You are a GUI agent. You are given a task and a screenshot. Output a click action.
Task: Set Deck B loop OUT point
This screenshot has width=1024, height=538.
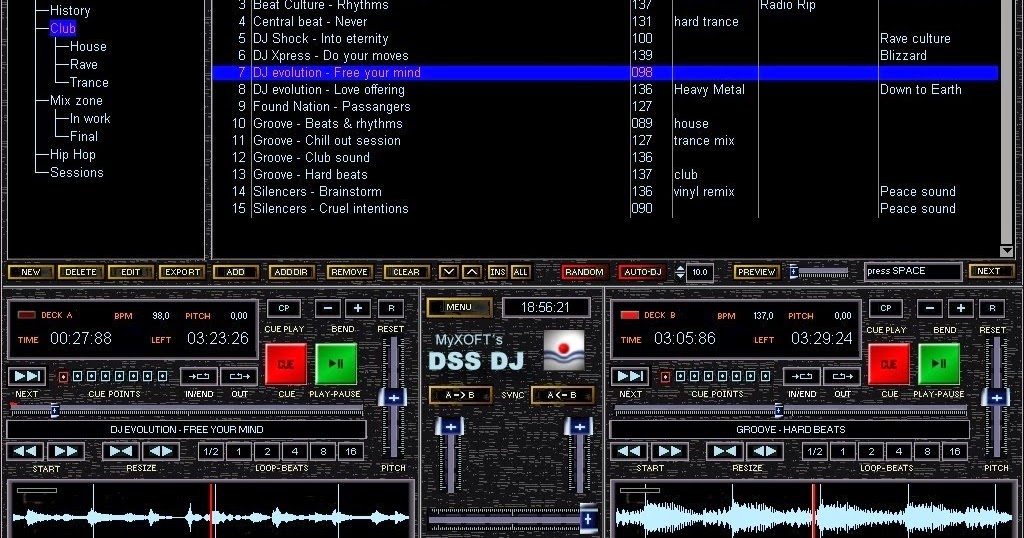(842, 376)
